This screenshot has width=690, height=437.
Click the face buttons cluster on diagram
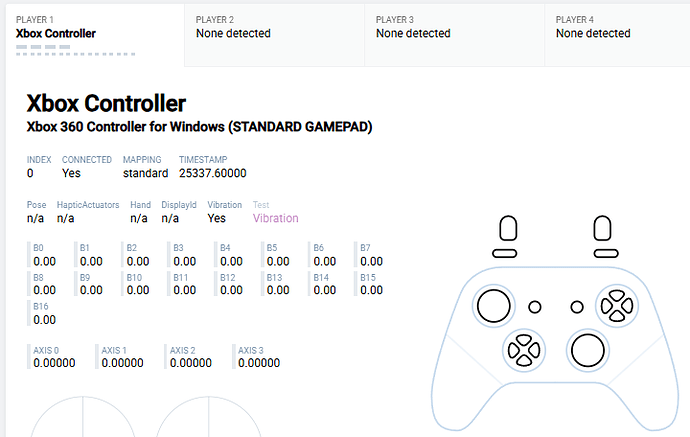617,306
